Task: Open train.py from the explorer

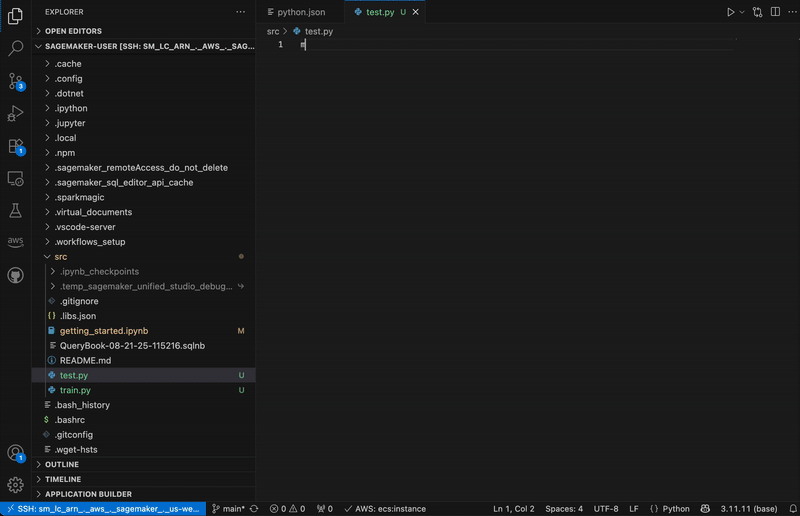Action: coord(75,390)
